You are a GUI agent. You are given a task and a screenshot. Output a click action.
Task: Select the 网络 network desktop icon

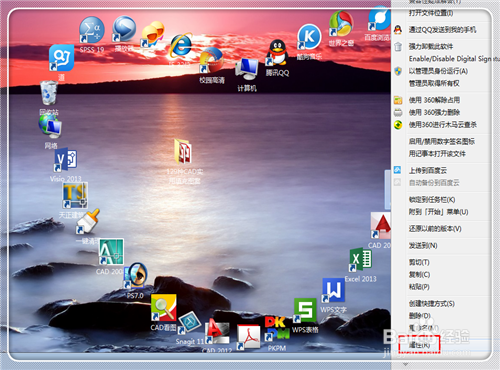pos(50,132)
